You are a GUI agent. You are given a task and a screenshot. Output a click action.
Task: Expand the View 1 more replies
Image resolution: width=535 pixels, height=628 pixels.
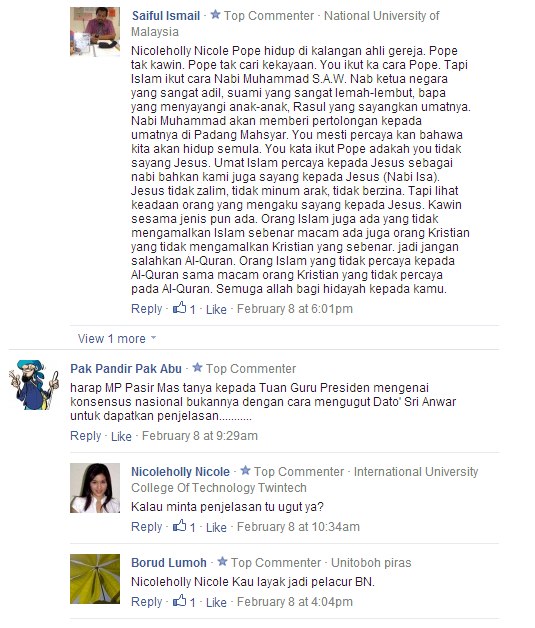pos(111,338)
